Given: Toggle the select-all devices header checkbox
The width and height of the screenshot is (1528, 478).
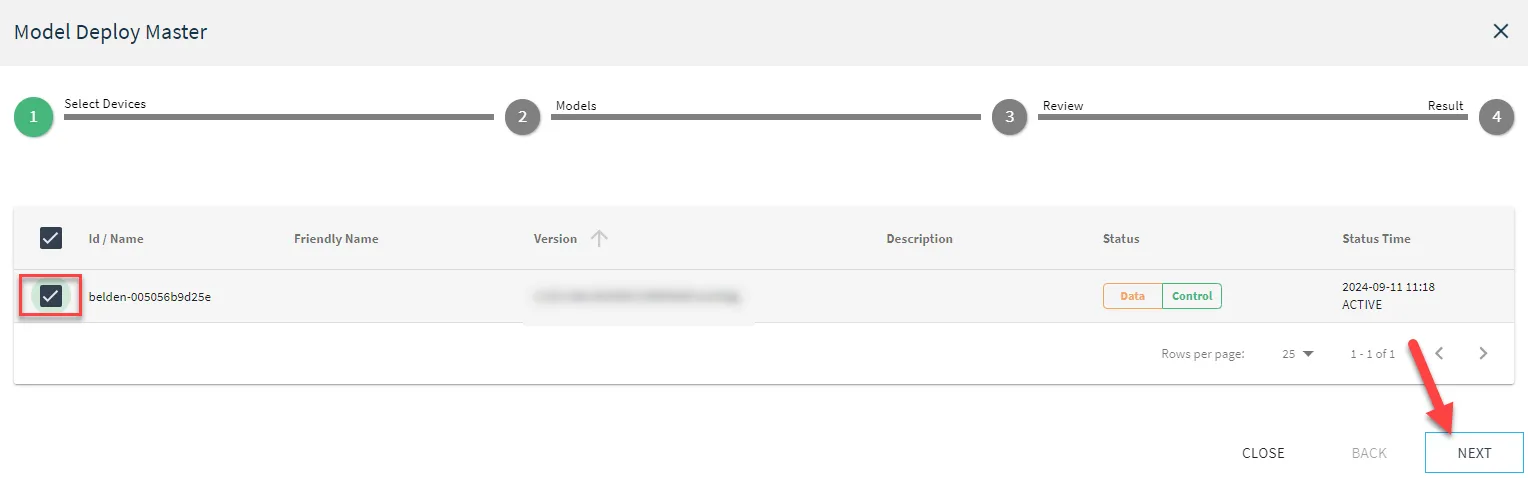Looking at the screenshot, I should coord(50,238).
